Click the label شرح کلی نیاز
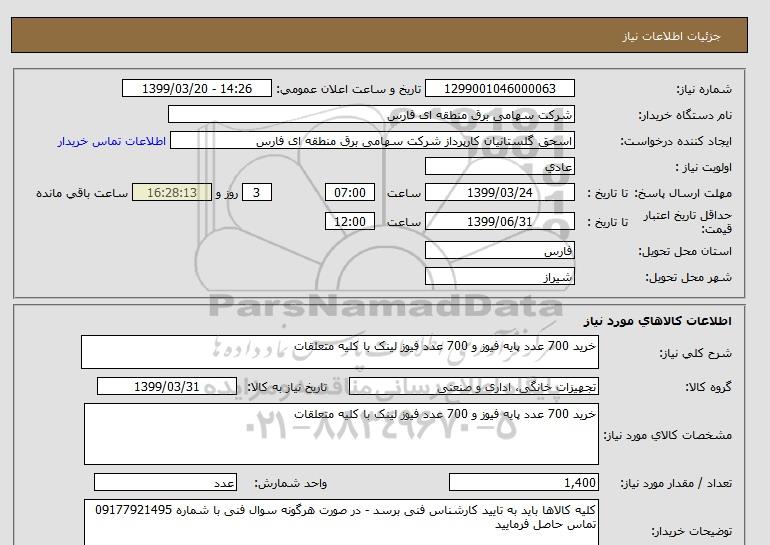The height and width of the screenshot is (545, 770). pyautogui.click(x=695, y=354)
